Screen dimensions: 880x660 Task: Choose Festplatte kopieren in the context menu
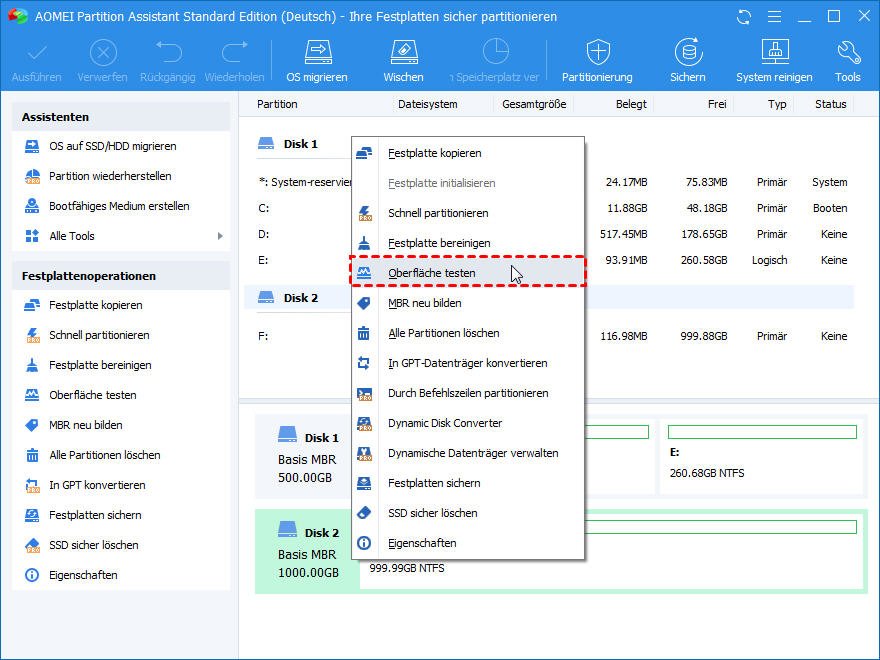pyautogui.click(x=468, y=153)
